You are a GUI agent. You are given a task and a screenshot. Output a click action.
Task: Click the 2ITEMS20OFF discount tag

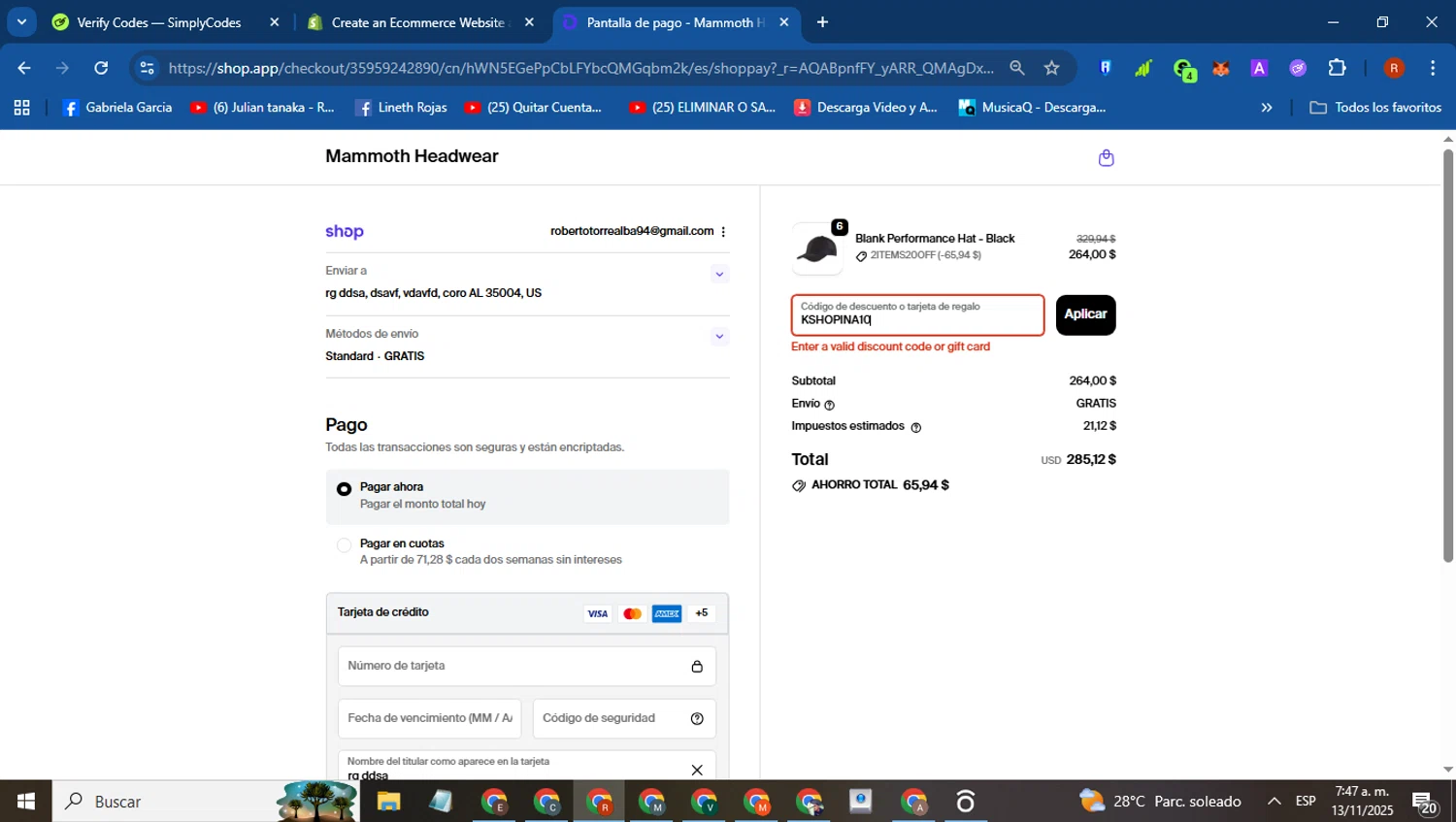(918, 256)
